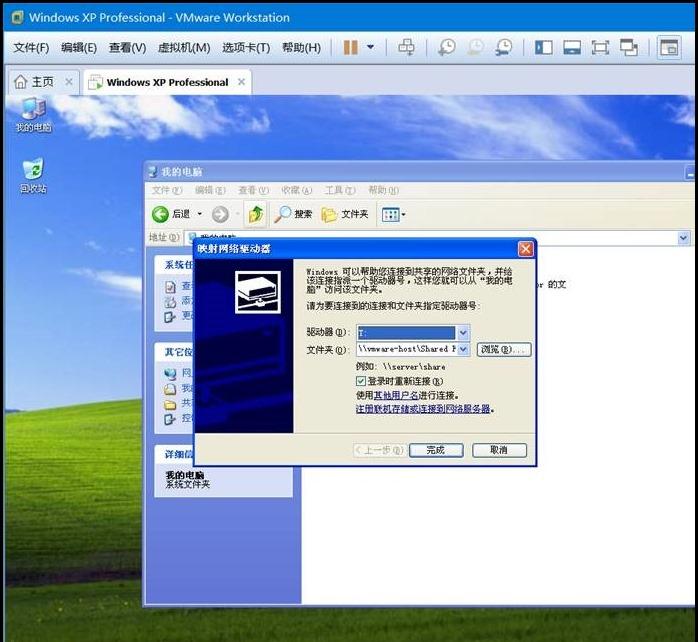
Task: Take a snapshot of the virtual machine
Action: [x=447, y=47]
